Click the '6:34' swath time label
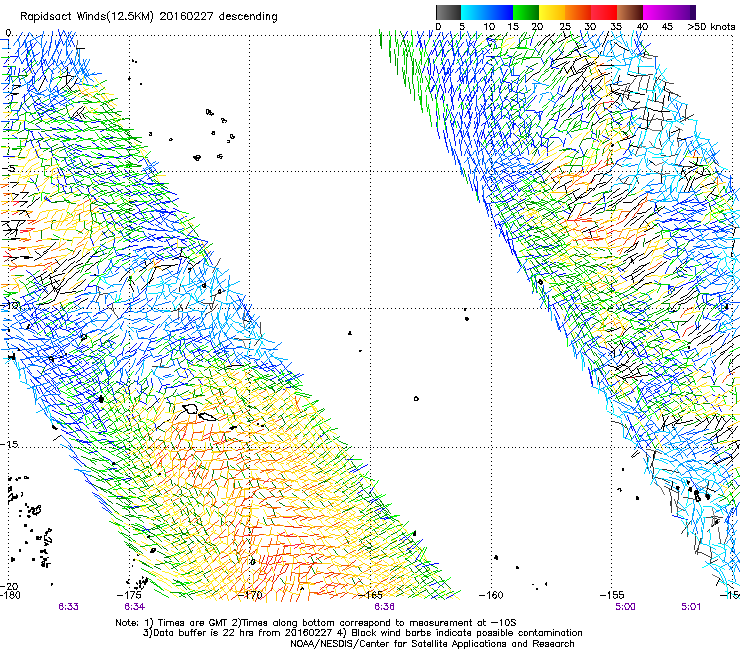740x650 pixels. tap(135, 606)
